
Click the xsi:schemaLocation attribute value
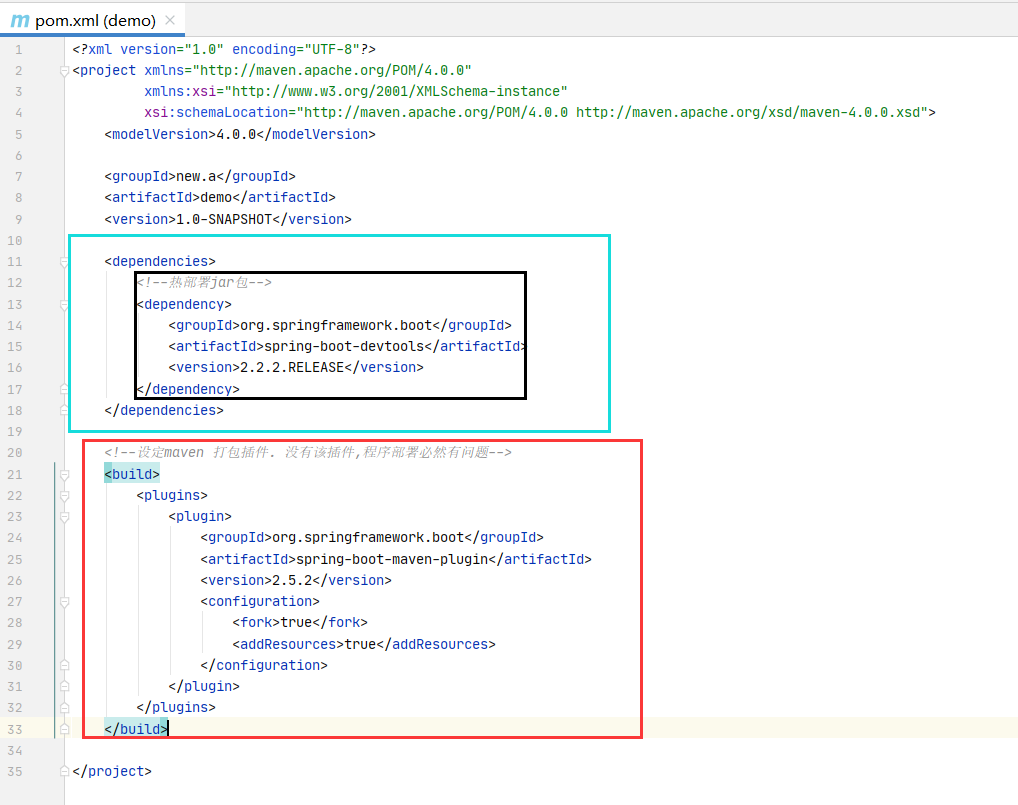point(612,113)
